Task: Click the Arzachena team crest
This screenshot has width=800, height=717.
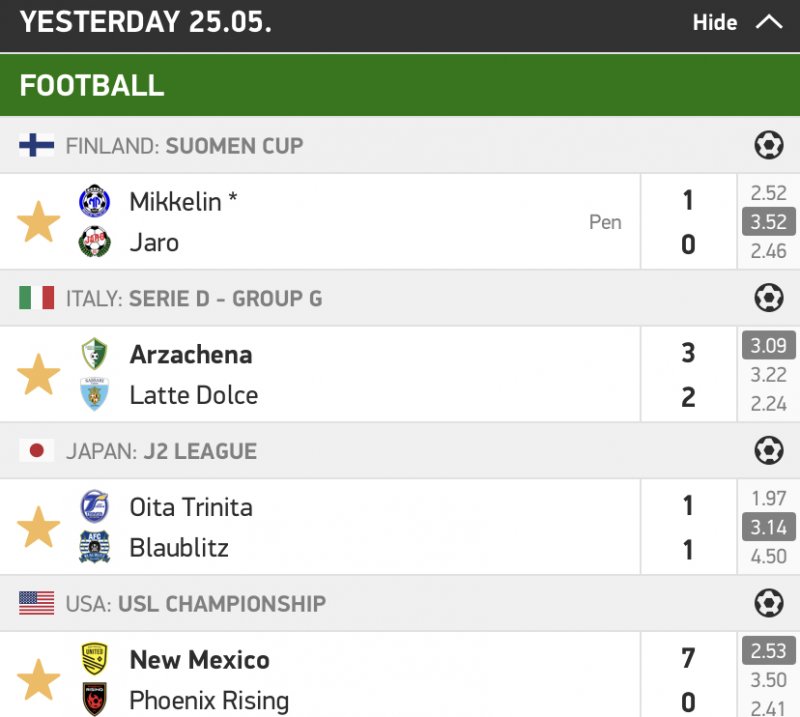Action: [x=95, y=354]
